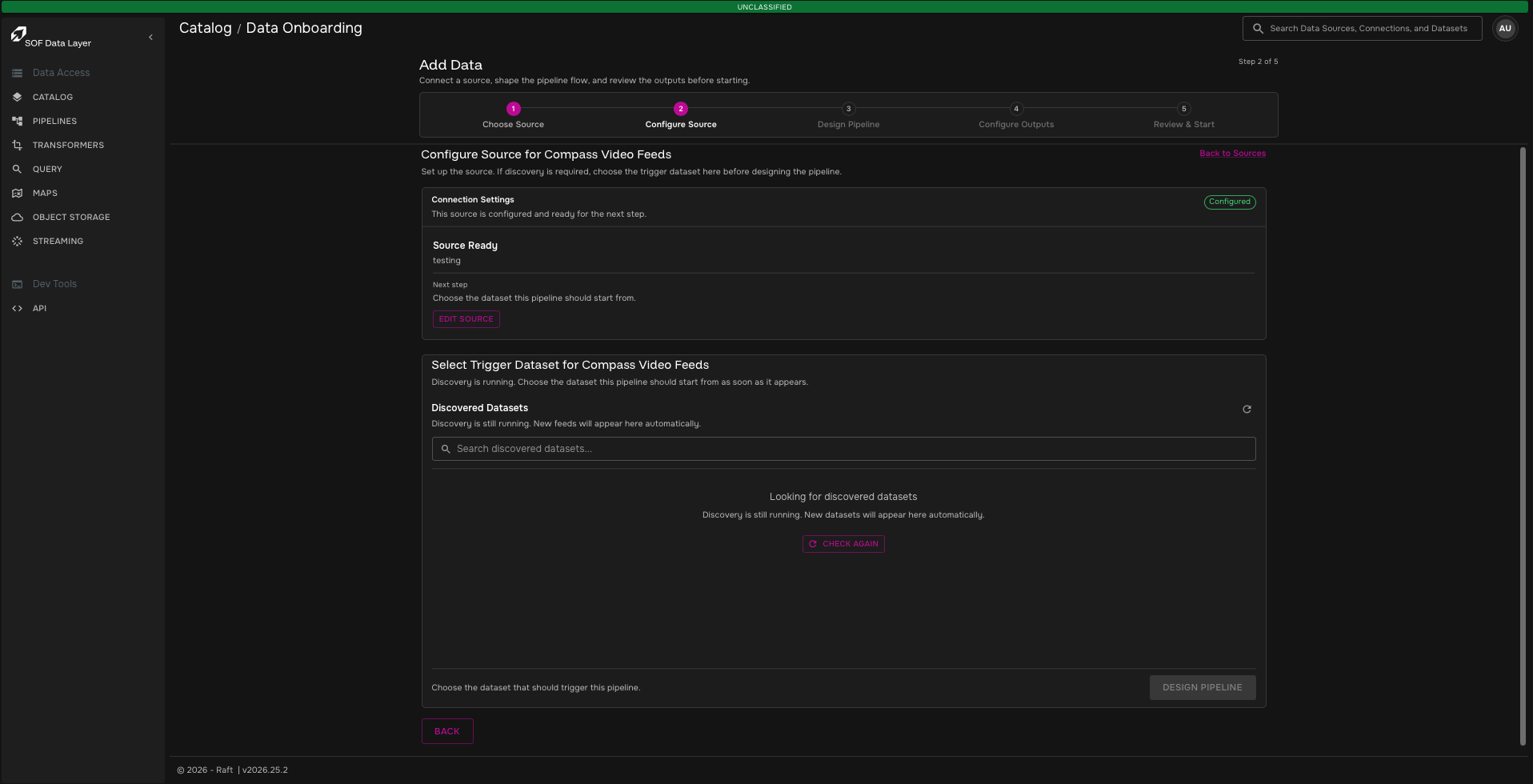This screenshot has height=784, width=1533.
Task: Click the Dev Tools terminal icon
Action: tap(17, 284)
